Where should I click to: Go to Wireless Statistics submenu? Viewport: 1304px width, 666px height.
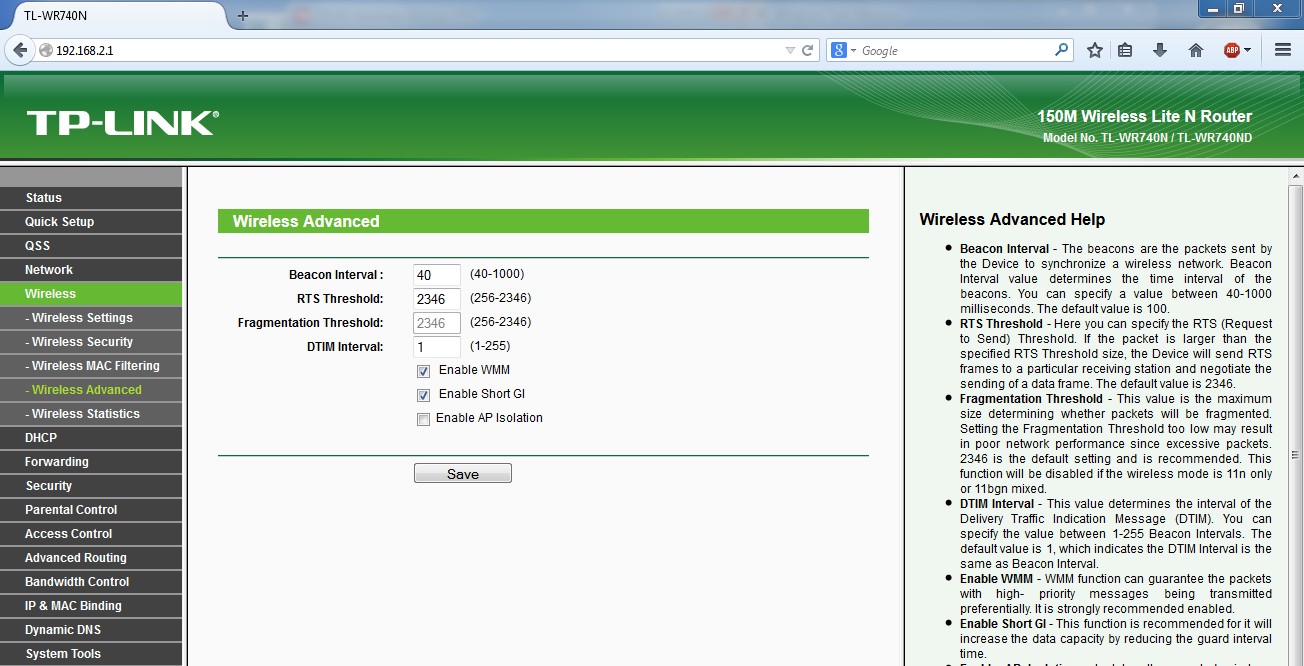[x=91, y=414]
